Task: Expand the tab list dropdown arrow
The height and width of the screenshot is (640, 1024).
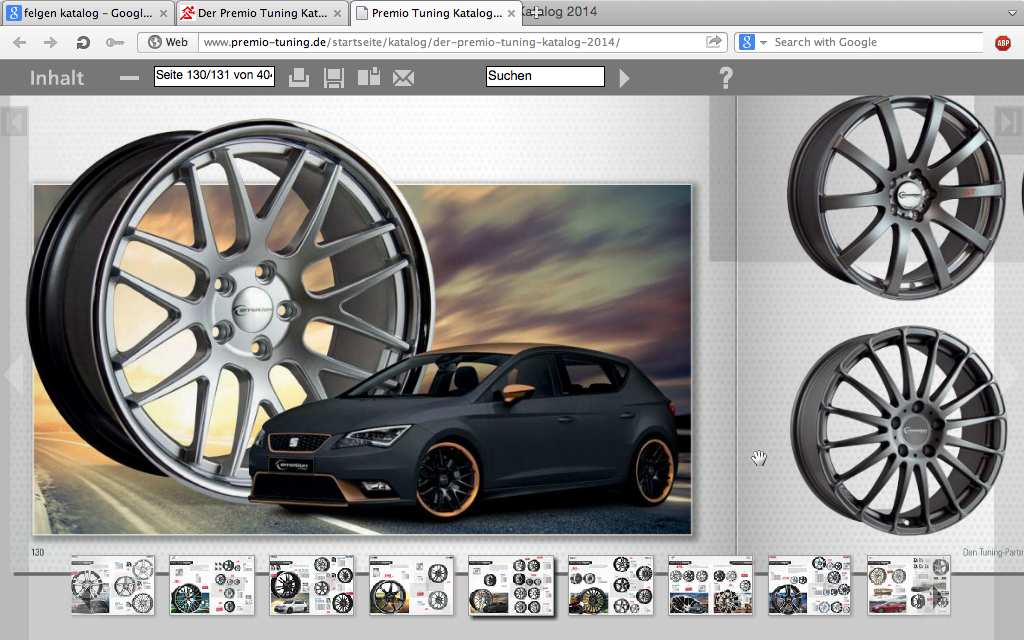Action: point(1012,13)
